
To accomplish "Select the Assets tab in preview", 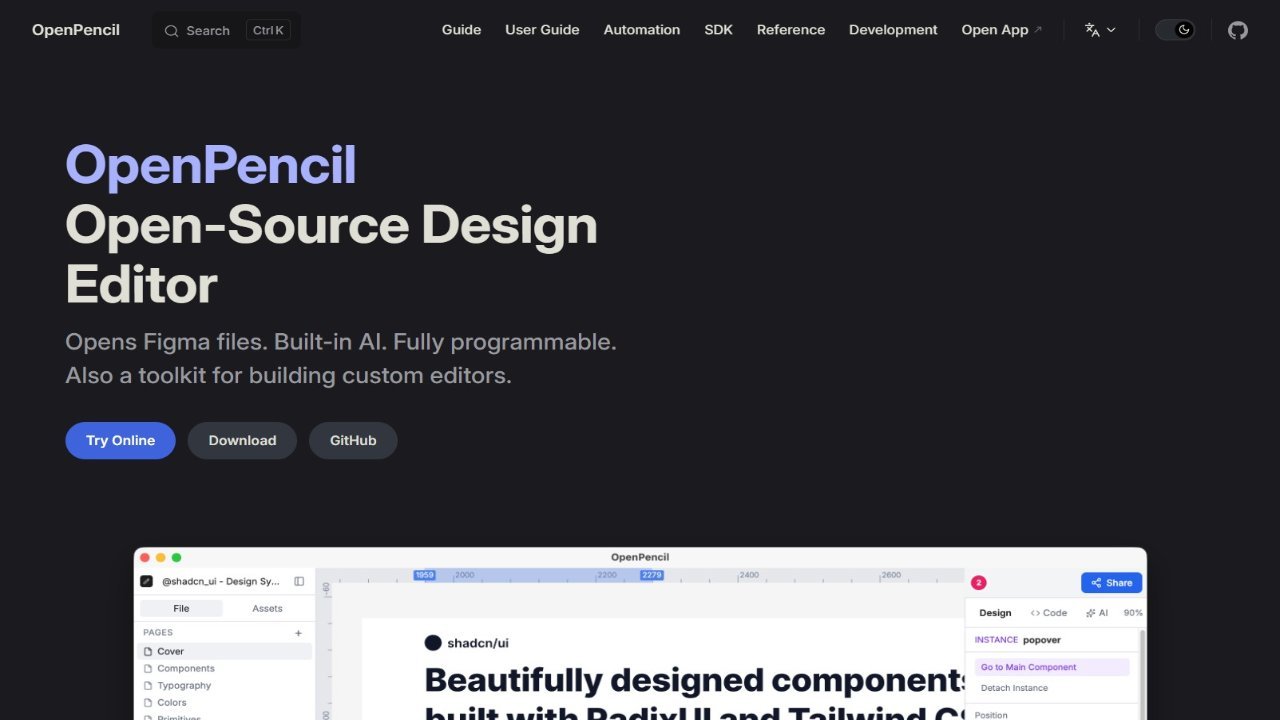I will [267, 608].
